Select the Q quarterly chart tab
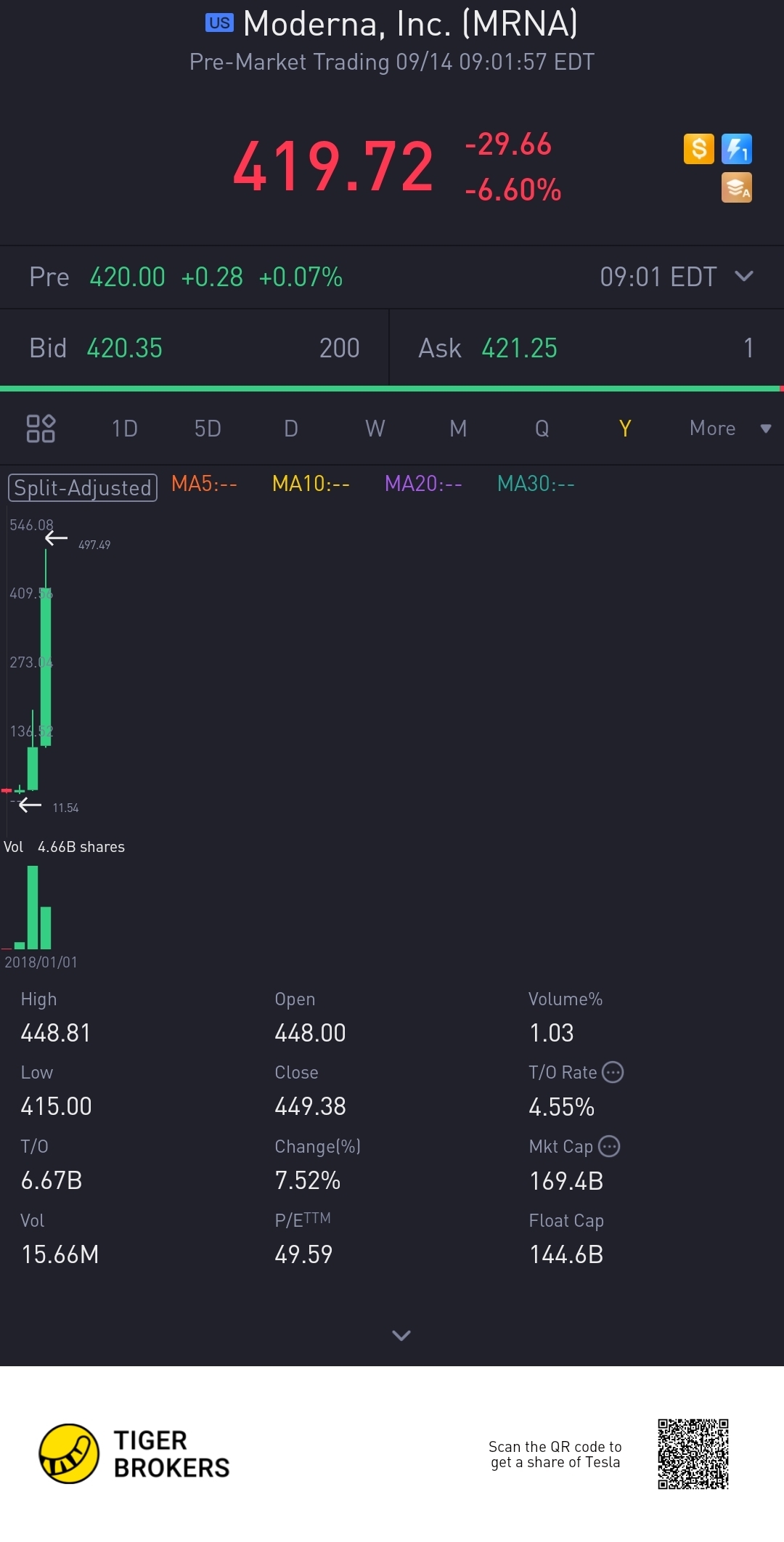784x1542 pixels. click(x=542, y=429)
